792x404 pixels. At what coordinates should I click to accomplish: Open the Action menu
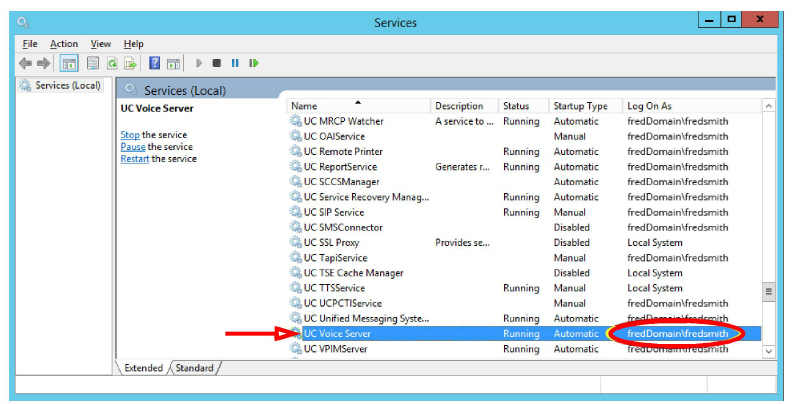click(64, 44)
